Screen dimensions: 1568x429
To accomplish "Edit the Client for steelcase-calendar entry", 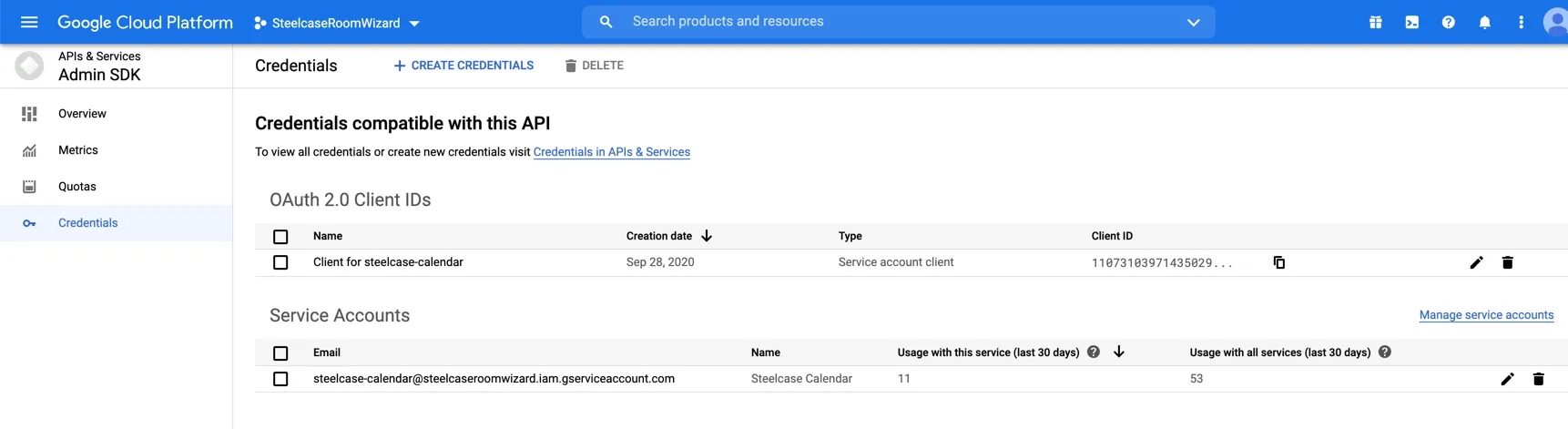I will point(1476,262).
